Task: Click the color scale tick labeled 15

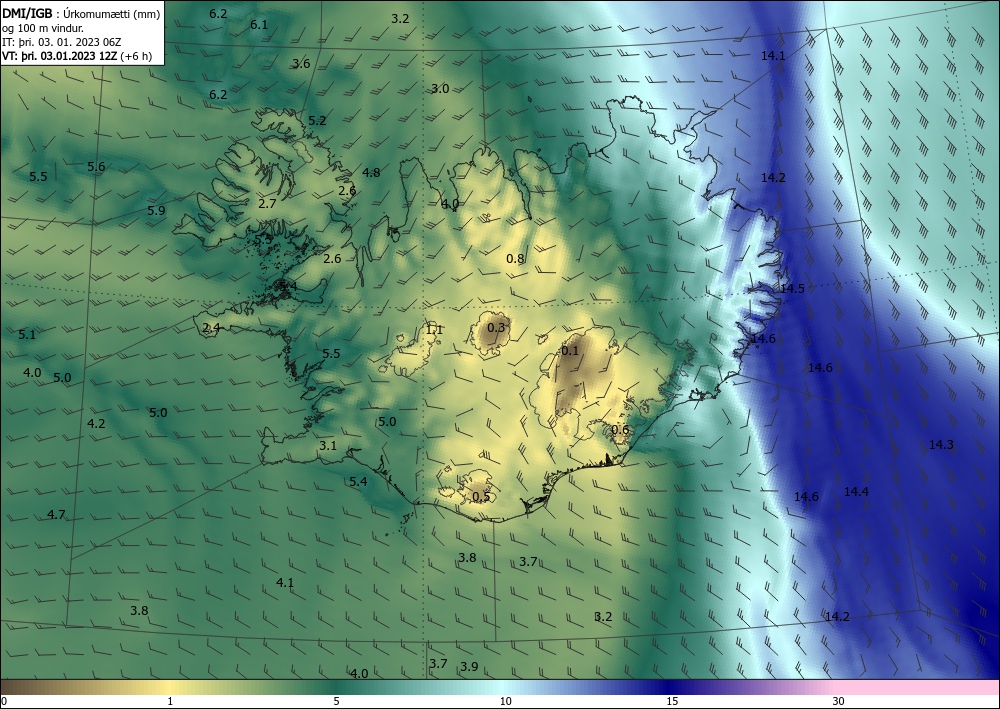Action: click(x=672, y=701)
